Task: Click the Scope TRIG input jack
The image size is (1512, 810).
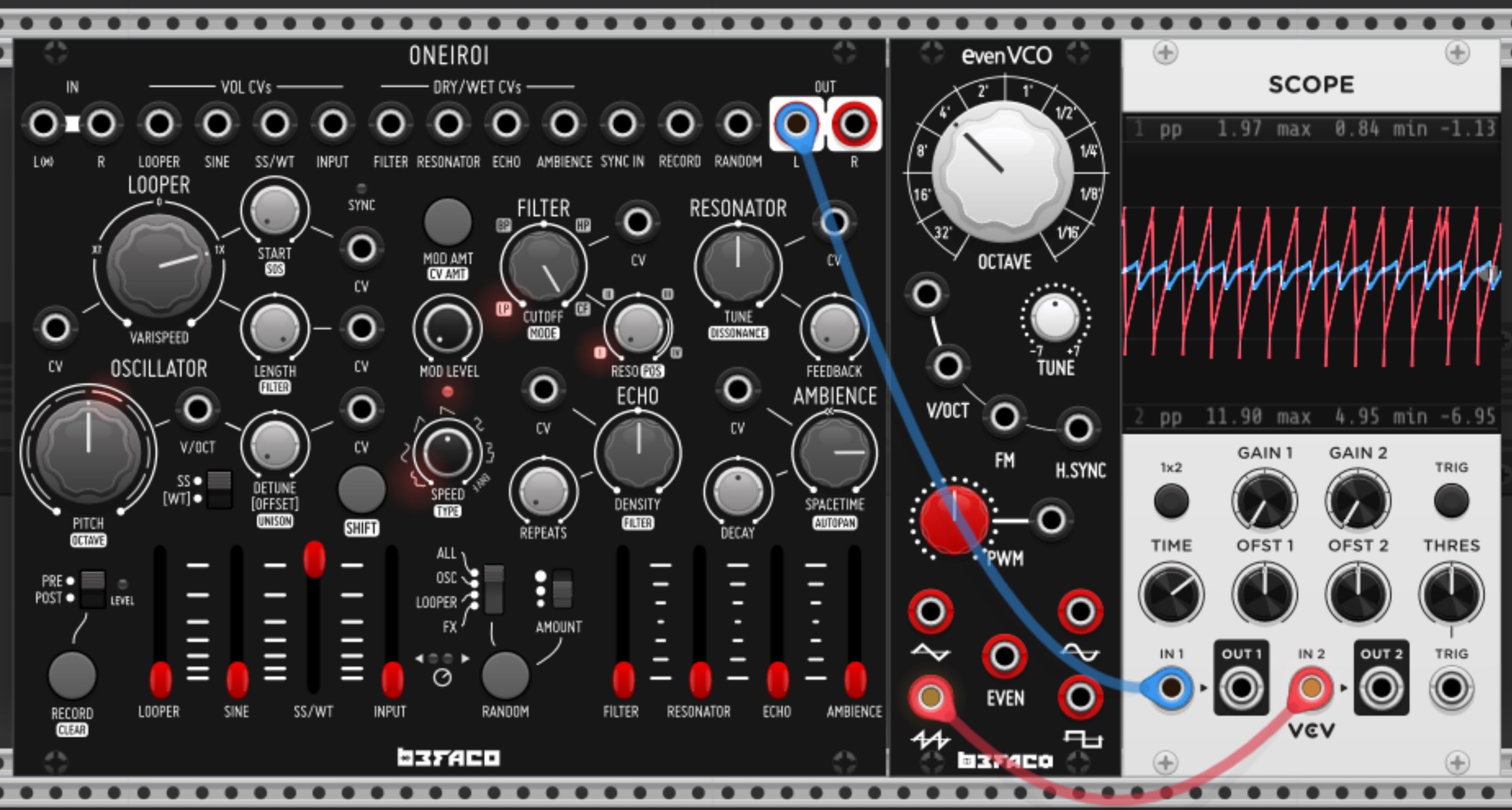Action: (1451, 688)
